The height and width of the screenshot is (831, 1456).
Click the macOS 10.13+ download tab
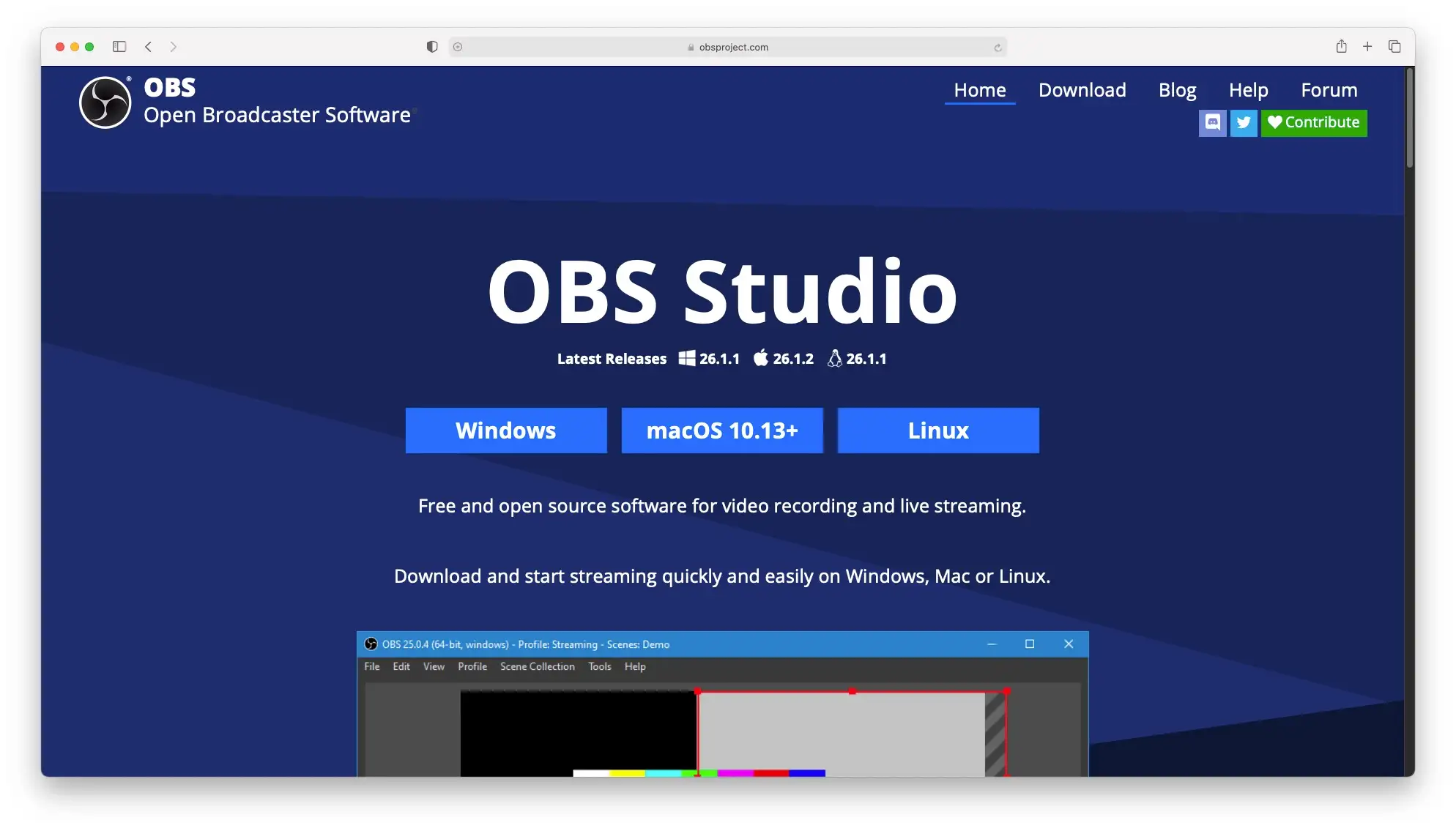pos(722,430)
